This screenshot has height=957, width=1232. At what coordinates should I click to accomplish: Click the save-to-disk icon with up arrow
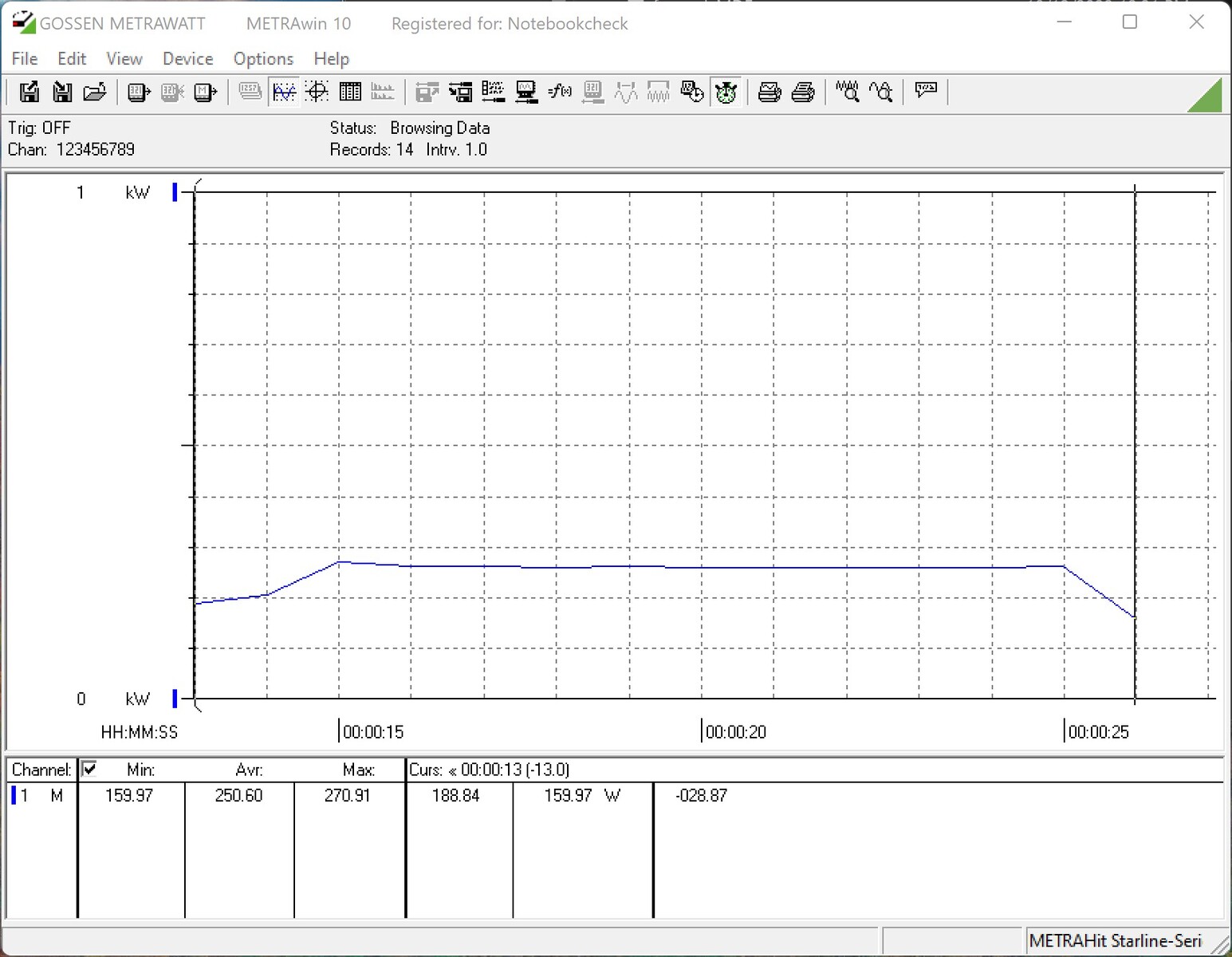pos(30,93)
